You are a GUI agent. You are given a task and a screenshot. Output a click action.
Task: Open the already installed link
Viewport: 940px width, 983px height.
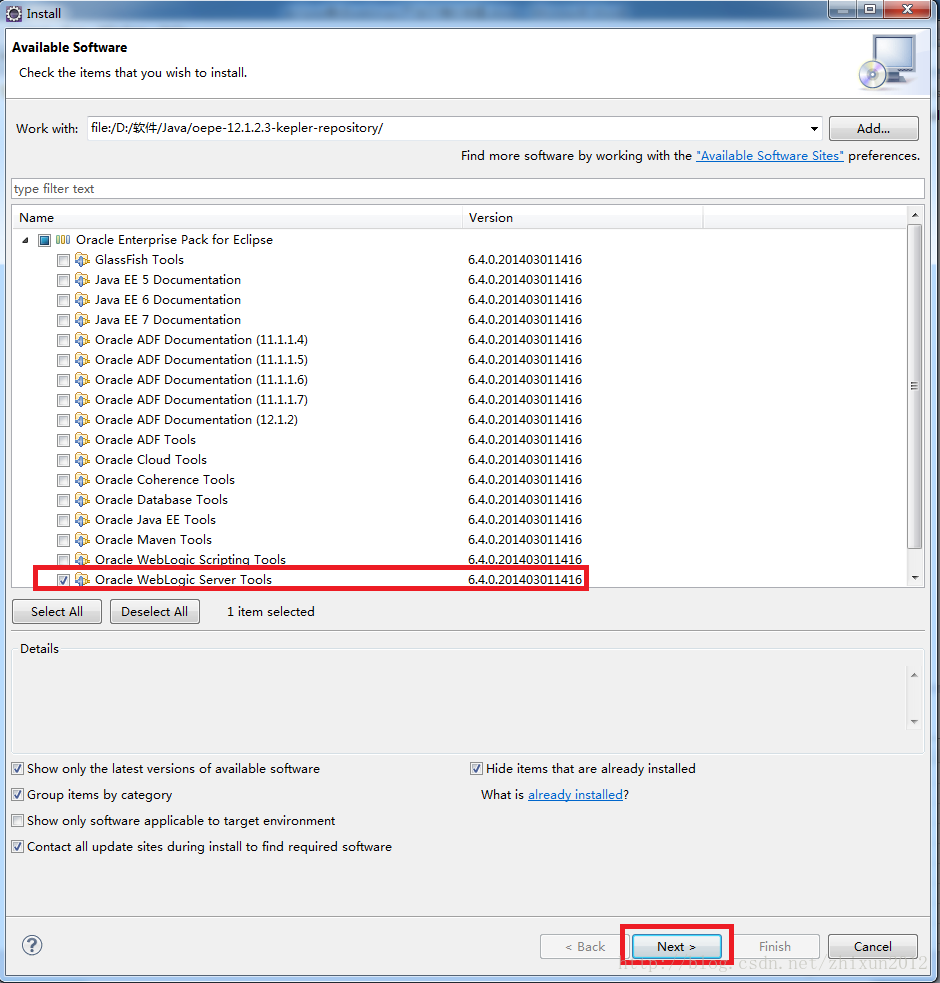click(x=576, y=794)
